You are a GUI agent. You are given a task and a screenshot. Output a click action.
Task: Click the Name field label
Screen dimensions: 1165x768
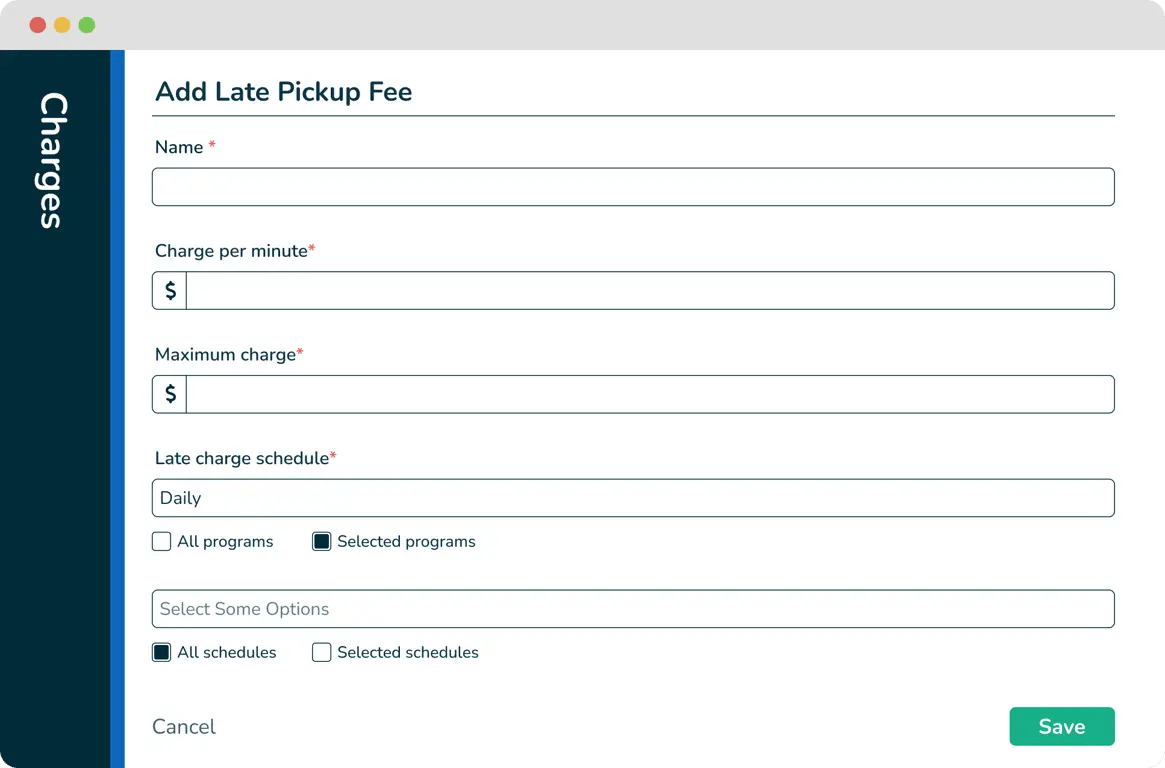(179, 147)
